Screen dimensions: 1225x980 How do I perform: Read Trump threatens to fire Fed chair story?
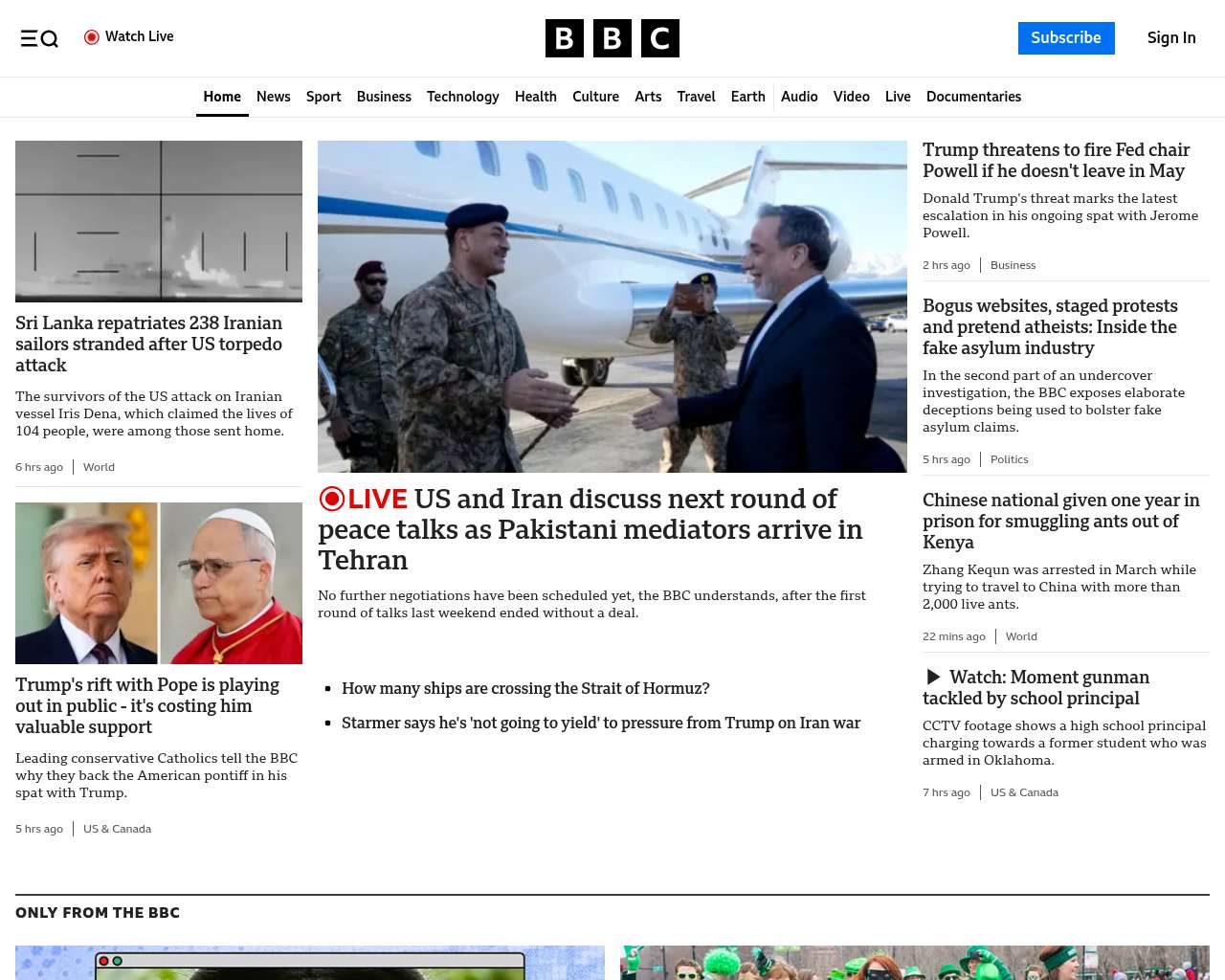1056,160
